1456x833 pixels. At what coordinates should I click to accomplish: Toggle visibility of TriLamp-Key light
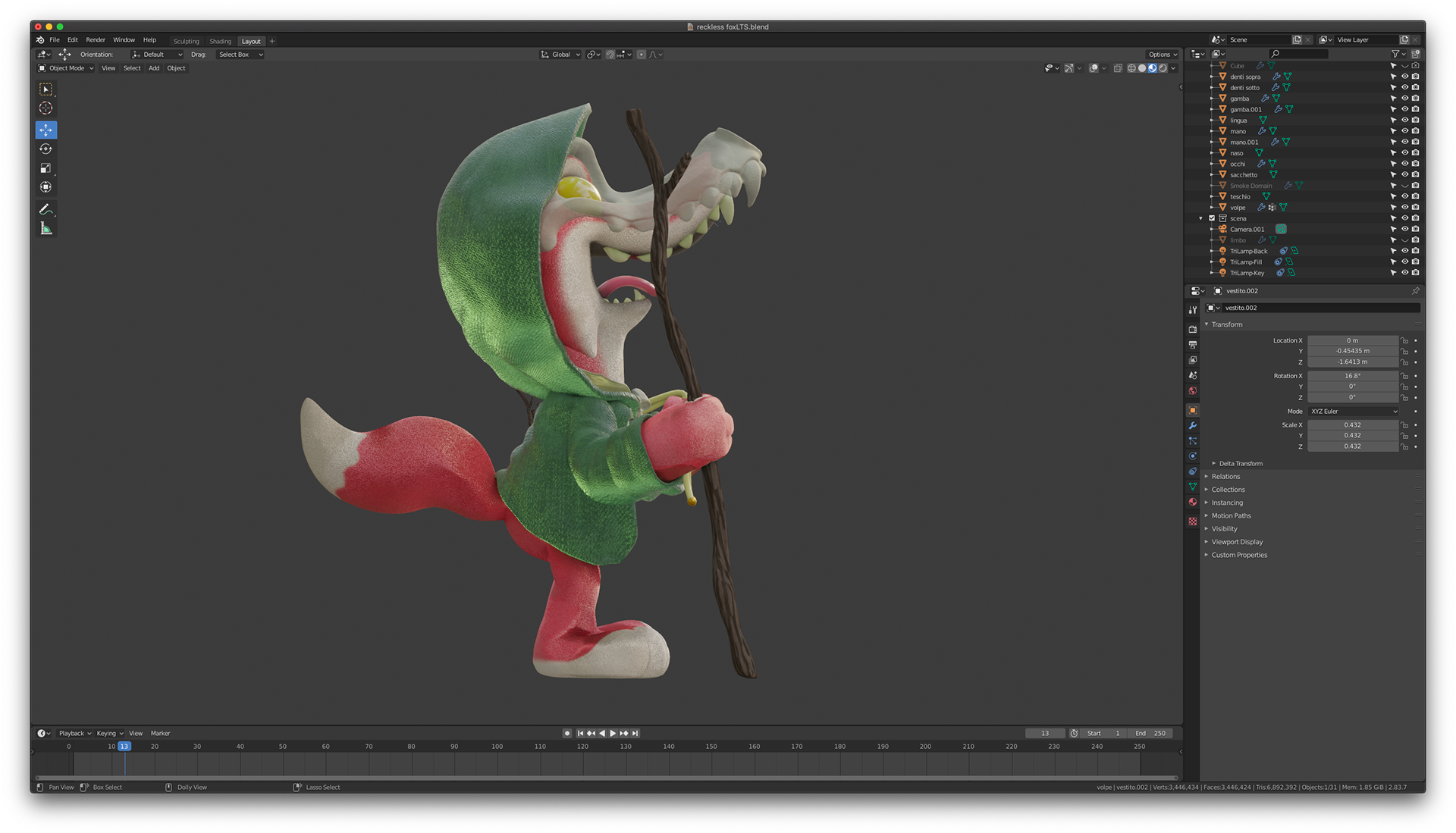(1404, 273)
